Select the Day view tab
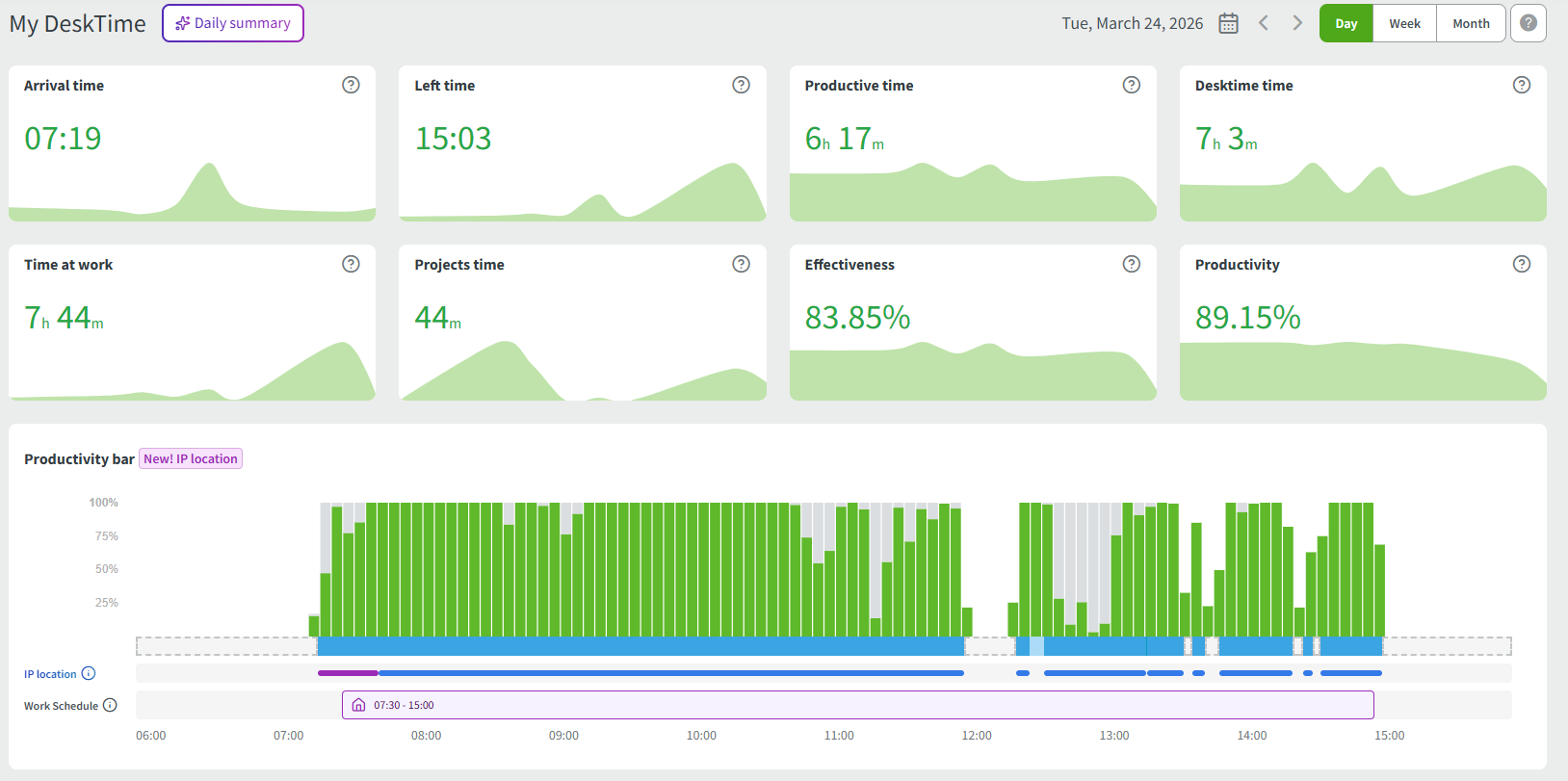This screenshot has height=781, width=1568. 1346,23
